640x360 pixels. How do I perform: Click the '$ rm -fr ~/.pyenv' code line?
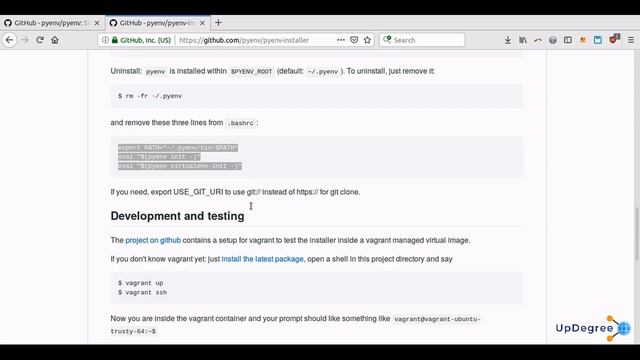point(150,96)
